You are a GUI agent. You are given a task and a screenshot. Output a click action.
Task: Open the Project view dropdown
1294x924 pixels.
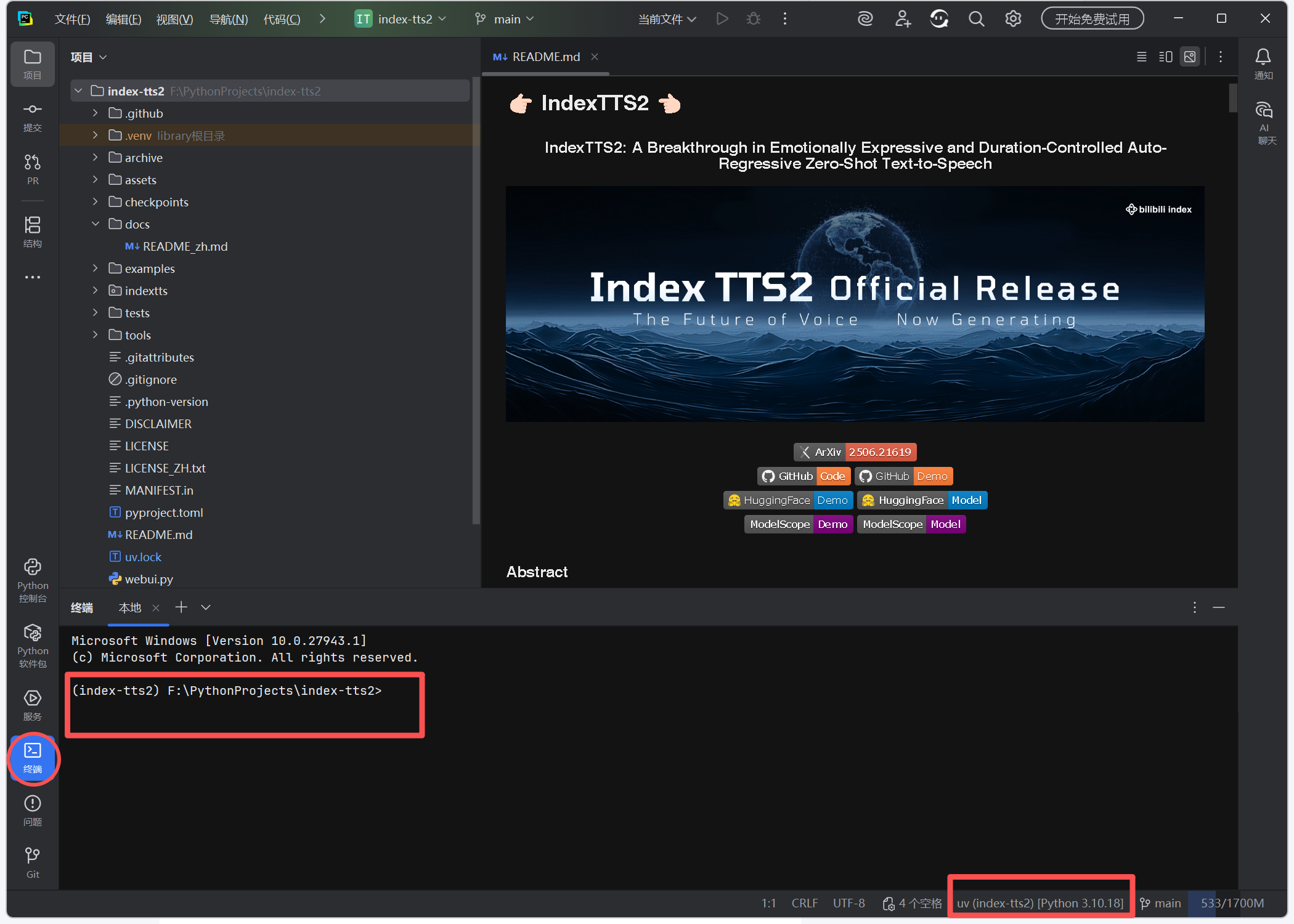(x=89, y=57)
